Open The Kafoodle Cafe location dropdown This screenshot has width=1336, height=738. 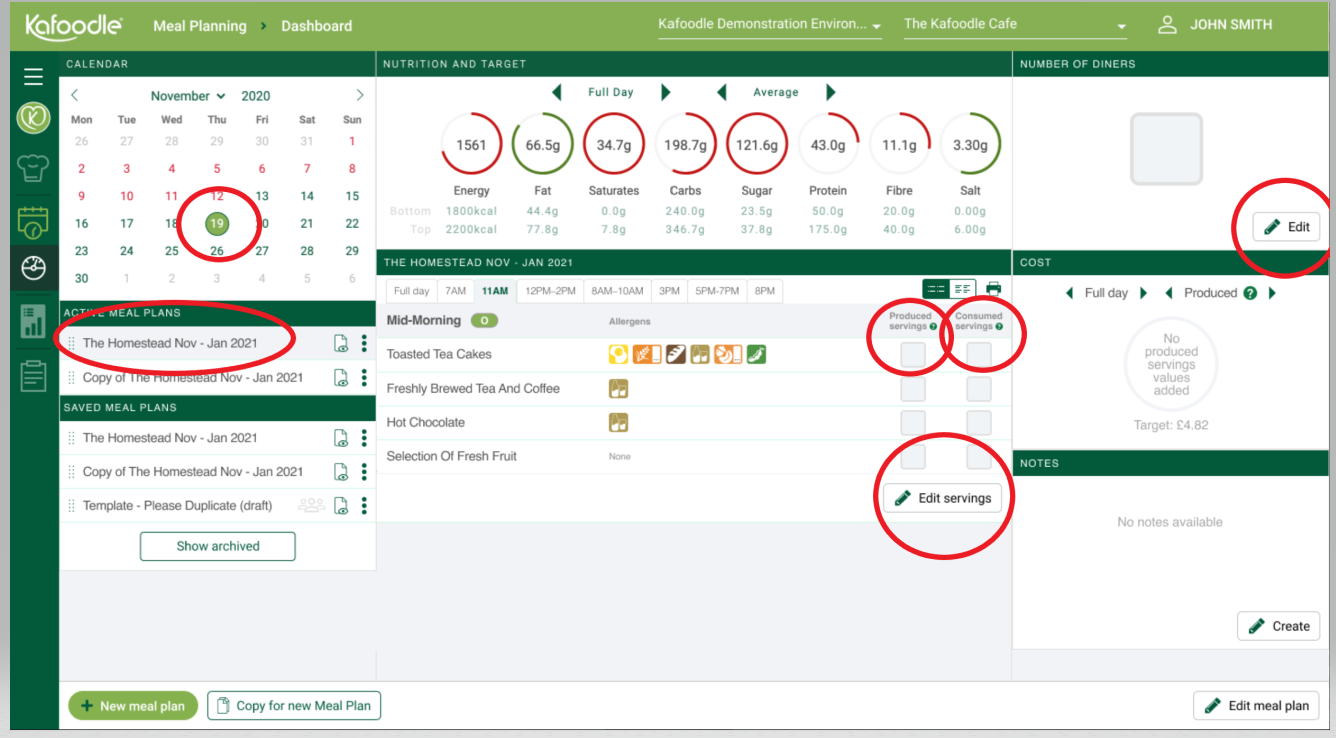(x=1015, y=25)
